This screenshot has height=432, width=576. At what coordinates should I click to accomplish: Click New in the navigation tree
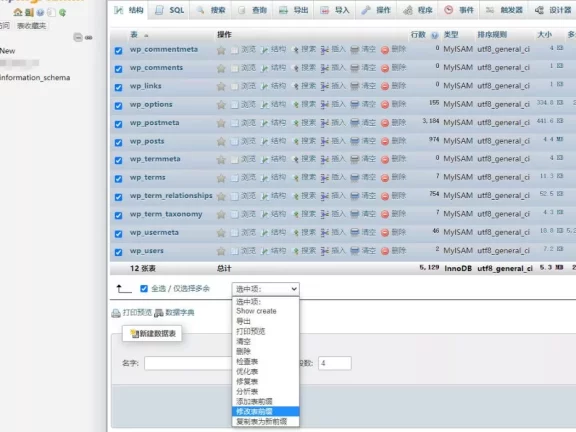(x=7, y=51)
